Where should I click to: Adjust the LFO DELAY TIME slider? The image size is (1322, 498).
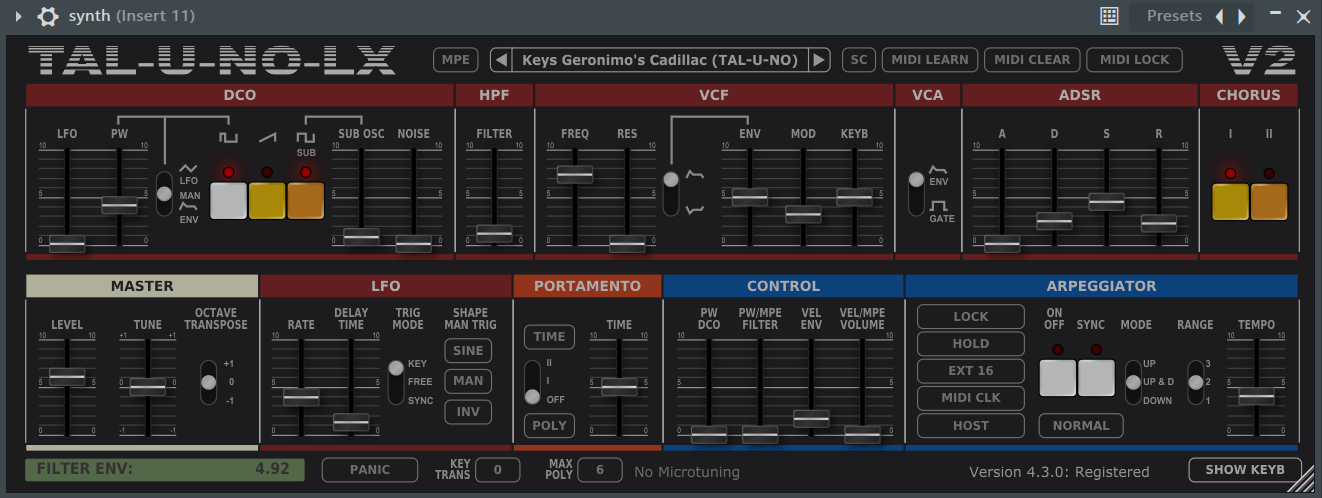(351, 422)
